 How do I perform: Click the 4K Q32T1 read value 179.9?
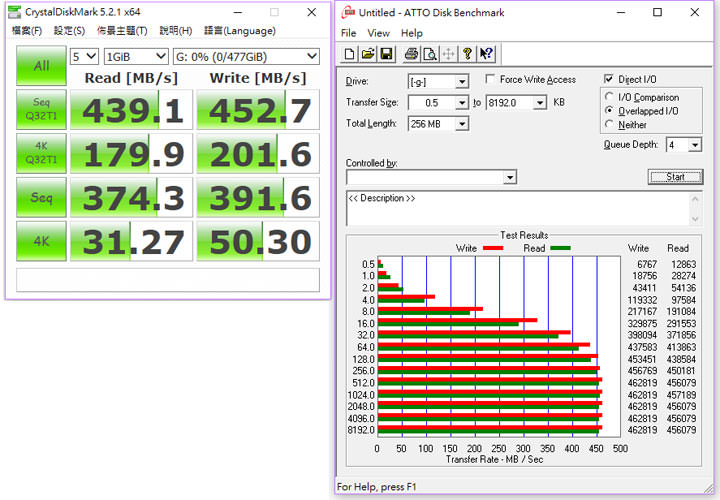pyautogui.click(x=131, y=153)
